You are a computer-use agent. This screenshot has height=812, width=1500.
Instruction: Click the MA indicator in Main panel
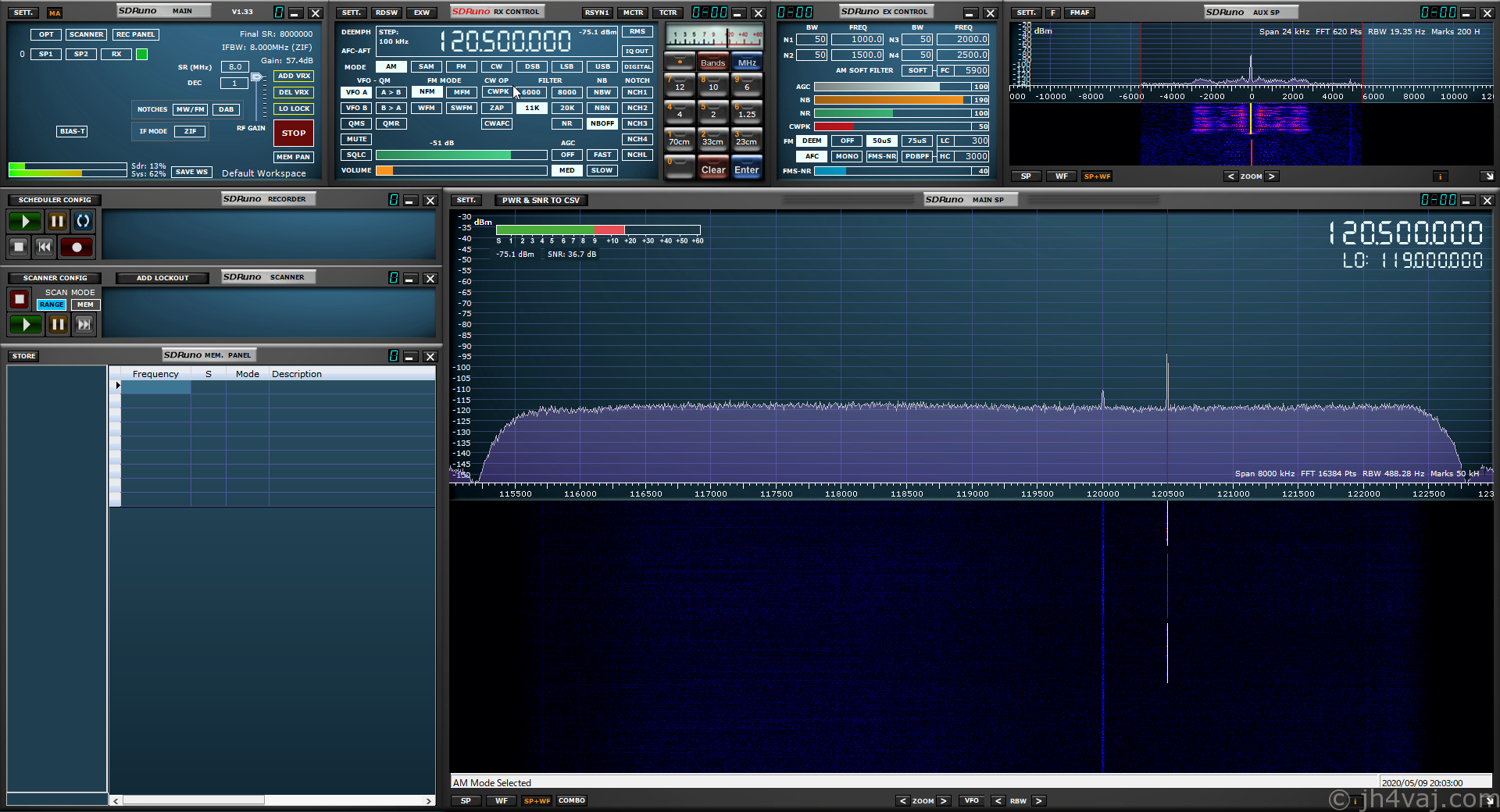click(x=54, y=13)
